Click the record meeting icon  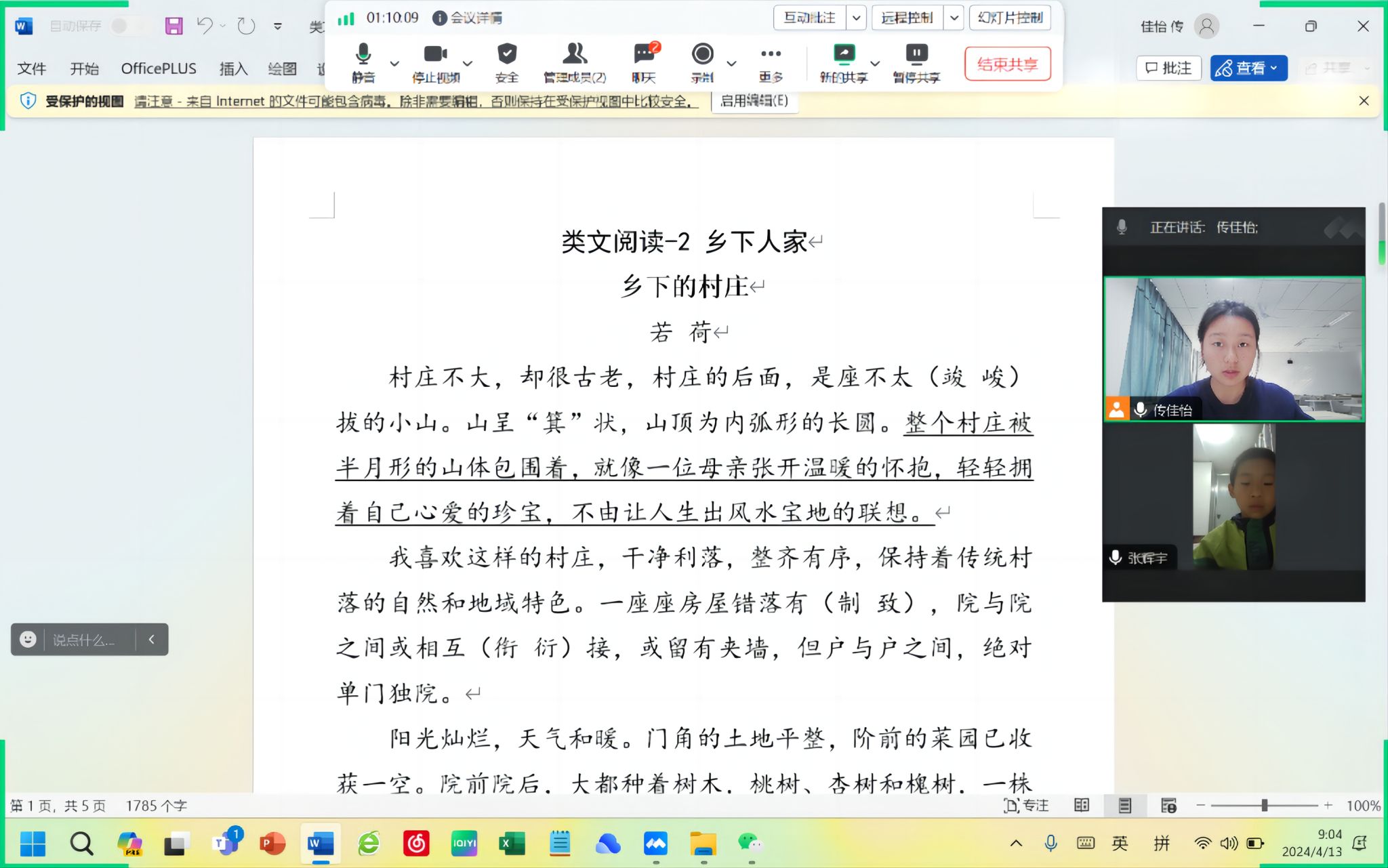coord(702,54)
